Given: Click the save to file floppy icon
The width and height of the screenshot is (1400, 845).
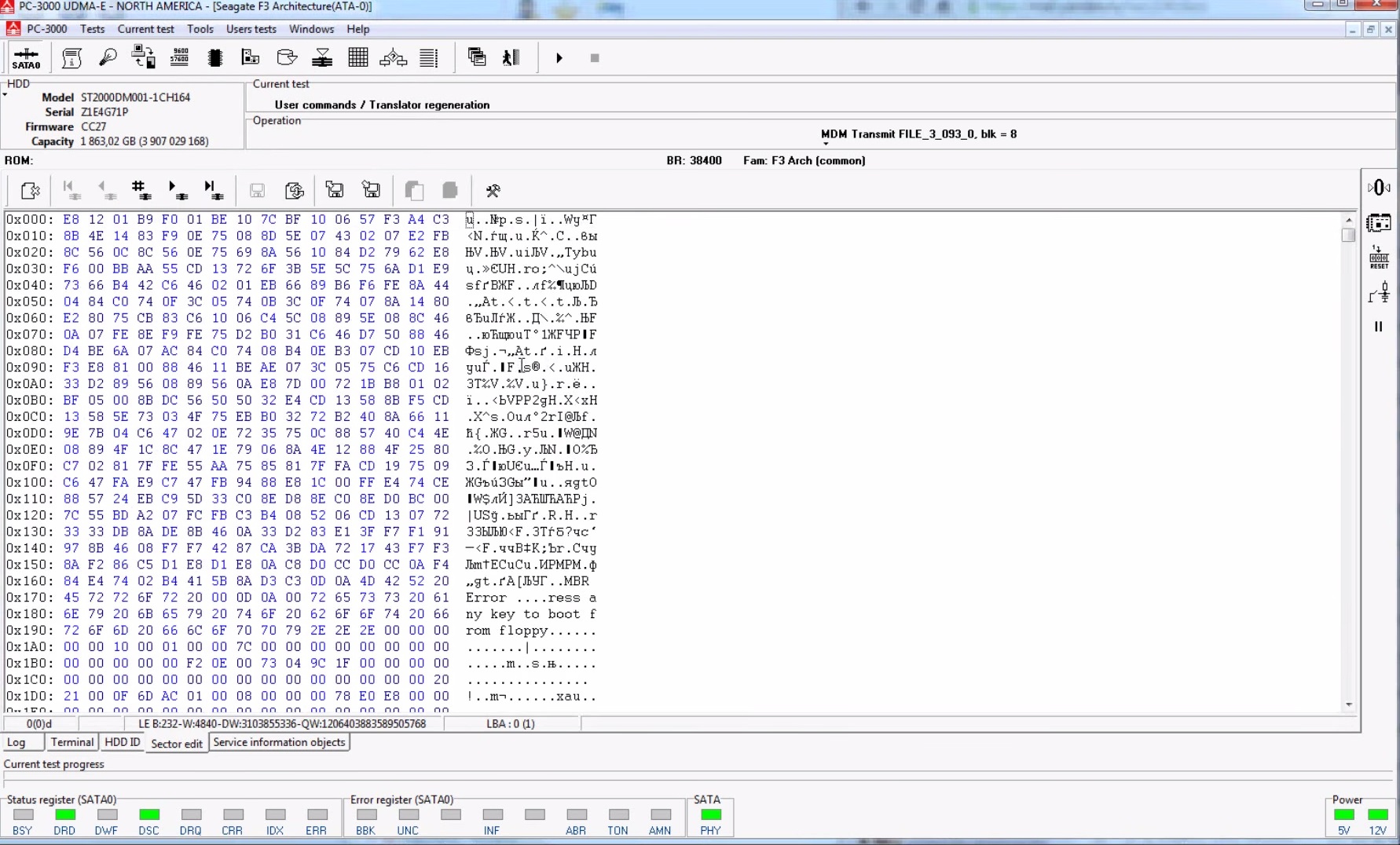Looking at the screenshot, I should (x=371, y=190).
